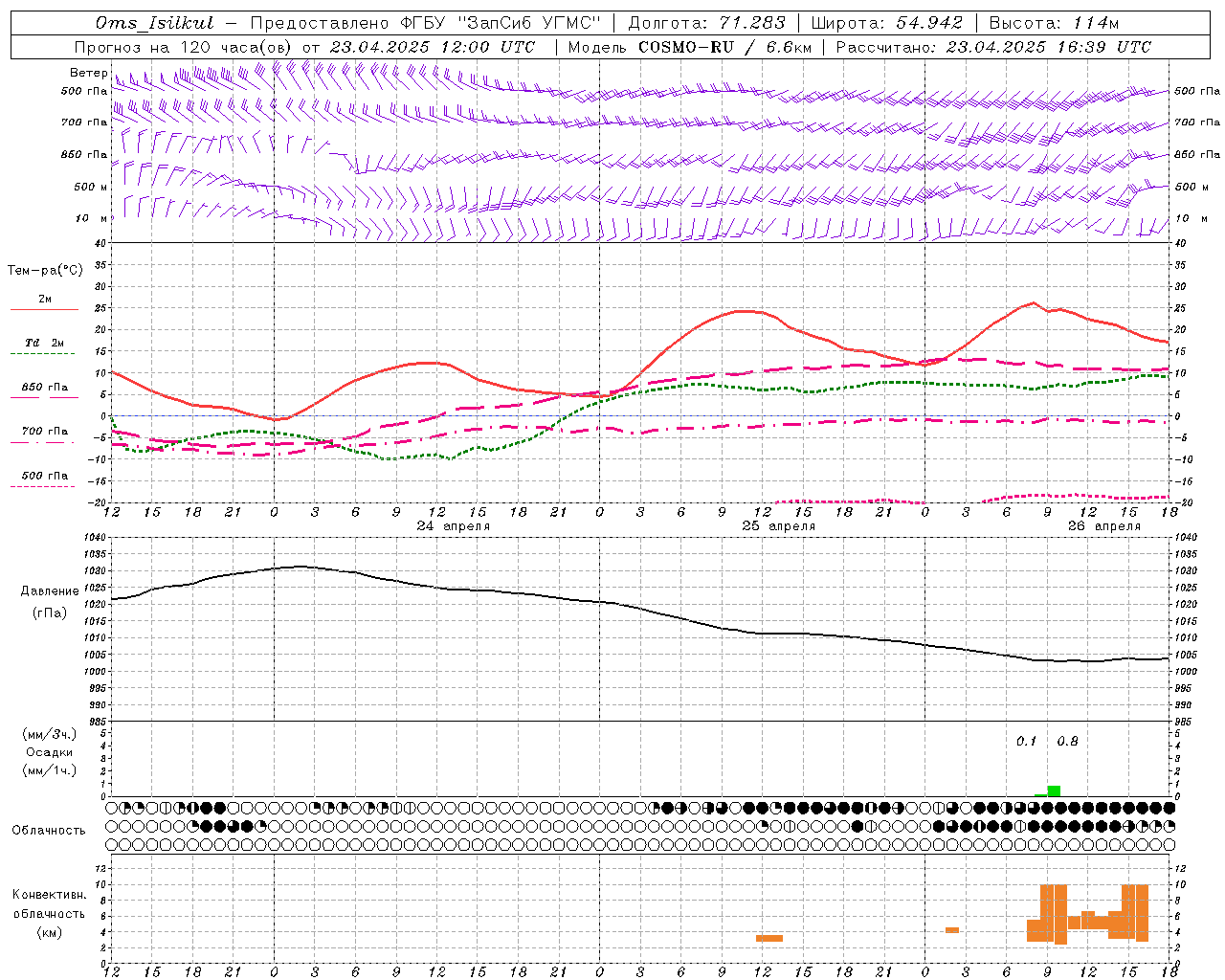The image size is (1225, 980).
Task: Click the "Широта: 54.942" latitude value
Action: coord(886,23)
